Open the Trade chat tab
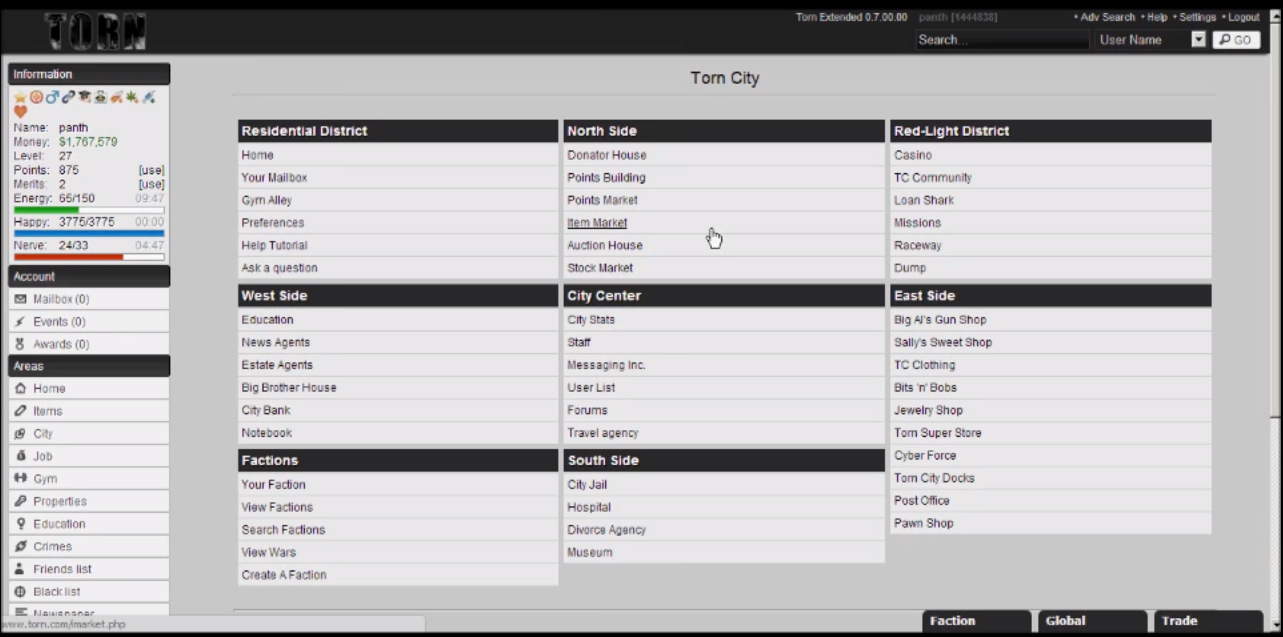This screenshot has width=1283, height=637. coord(1207,621)
